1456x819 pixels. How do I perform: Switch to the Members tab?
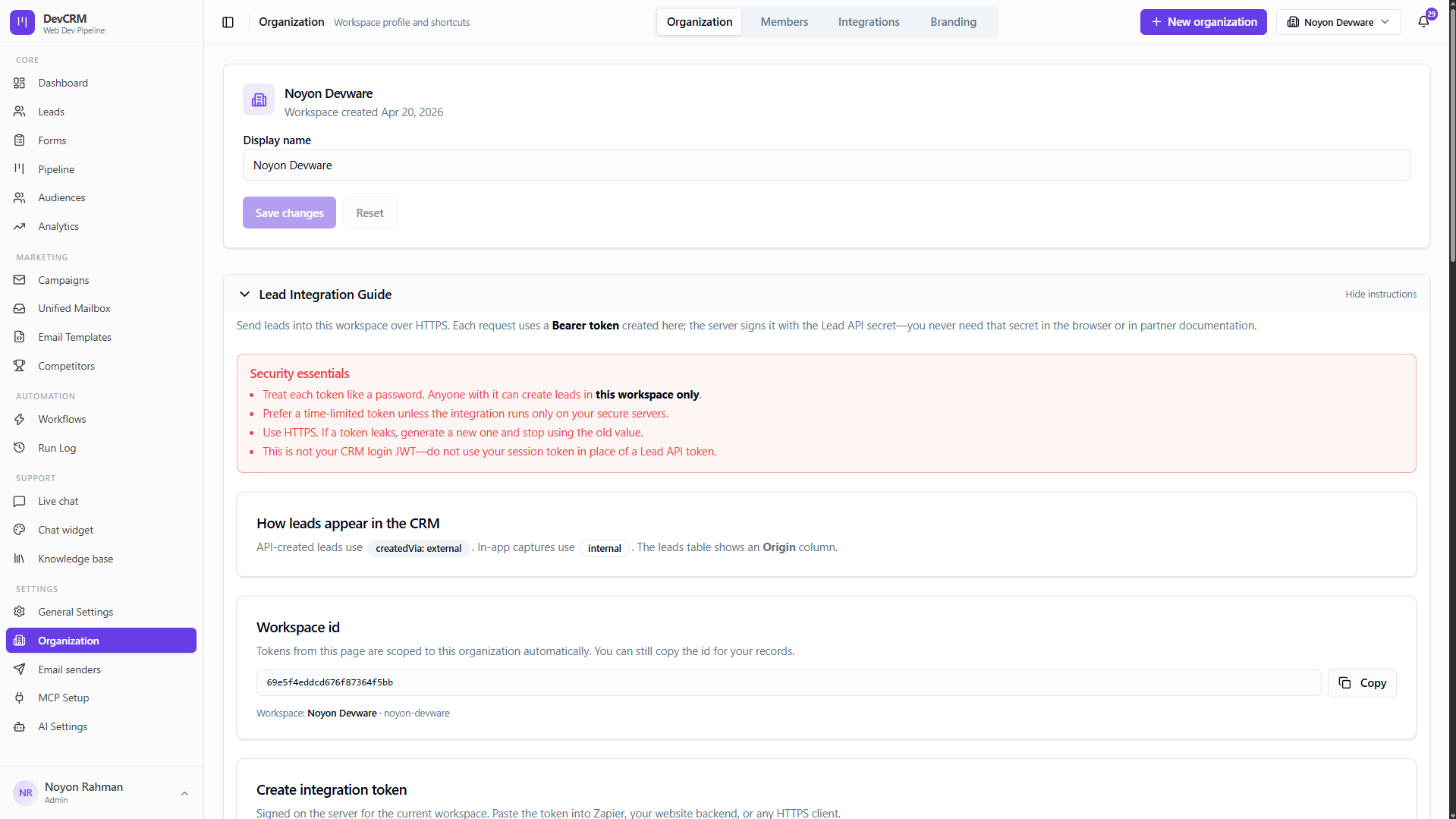784,22
